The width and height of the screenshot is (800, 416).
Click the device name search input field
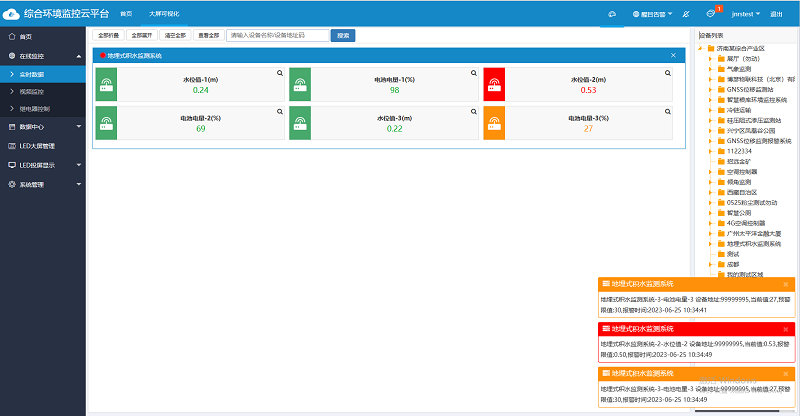point(277,35)
